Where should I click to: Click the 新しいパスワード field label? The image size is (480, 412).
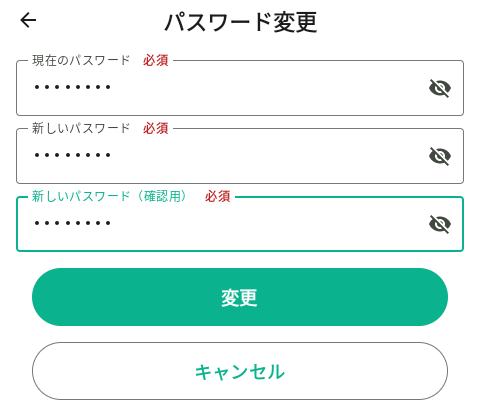[81, 128]
